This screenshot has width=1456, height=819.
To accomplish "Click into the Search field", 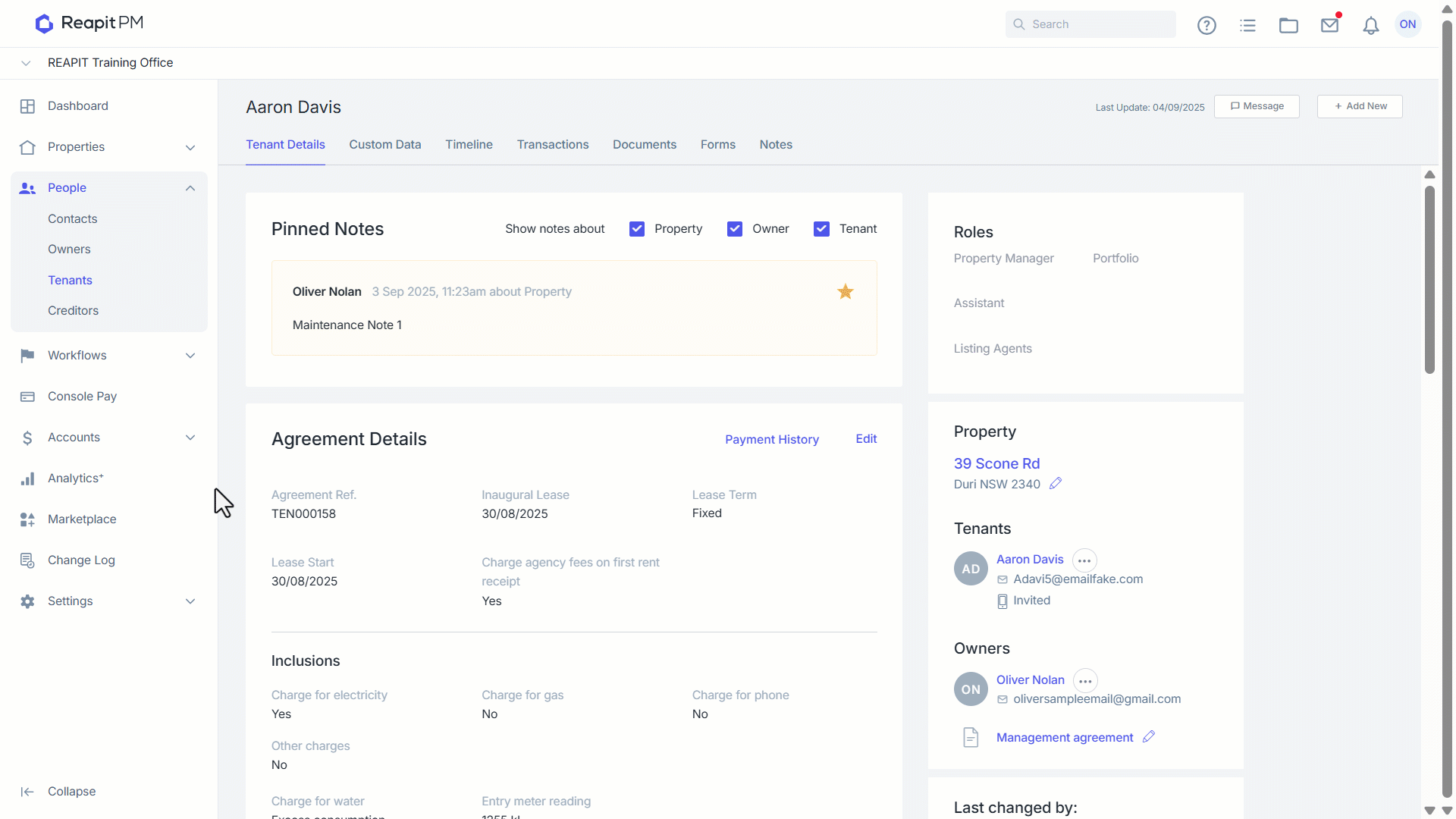I will point(1090,24).
